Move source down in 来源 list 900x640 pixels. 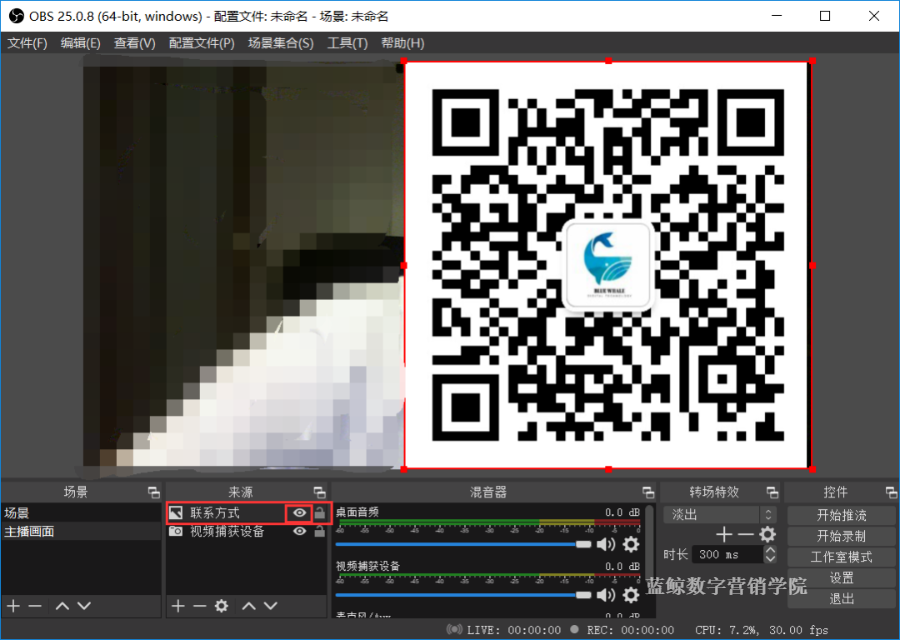pyautogui.click(x=270, y=606)
